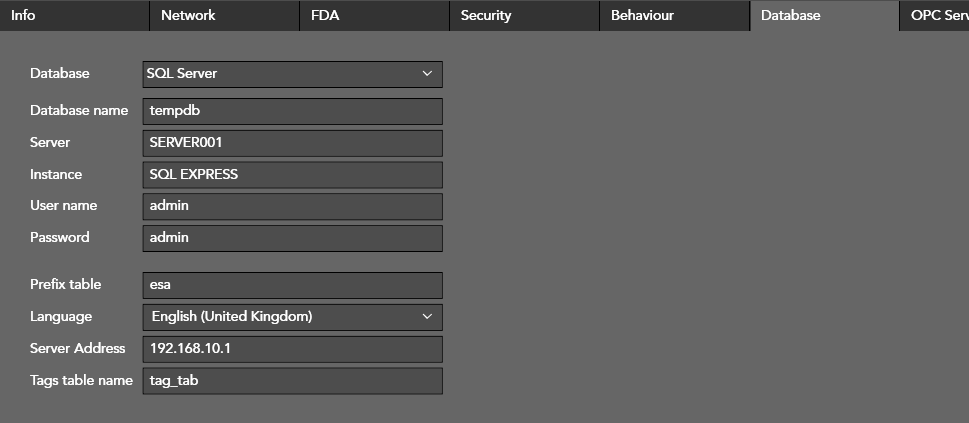The width and height of the screenshot is (969, 423).
Task: Focus the Database name field containing tempdb
Action: [292, 111]
